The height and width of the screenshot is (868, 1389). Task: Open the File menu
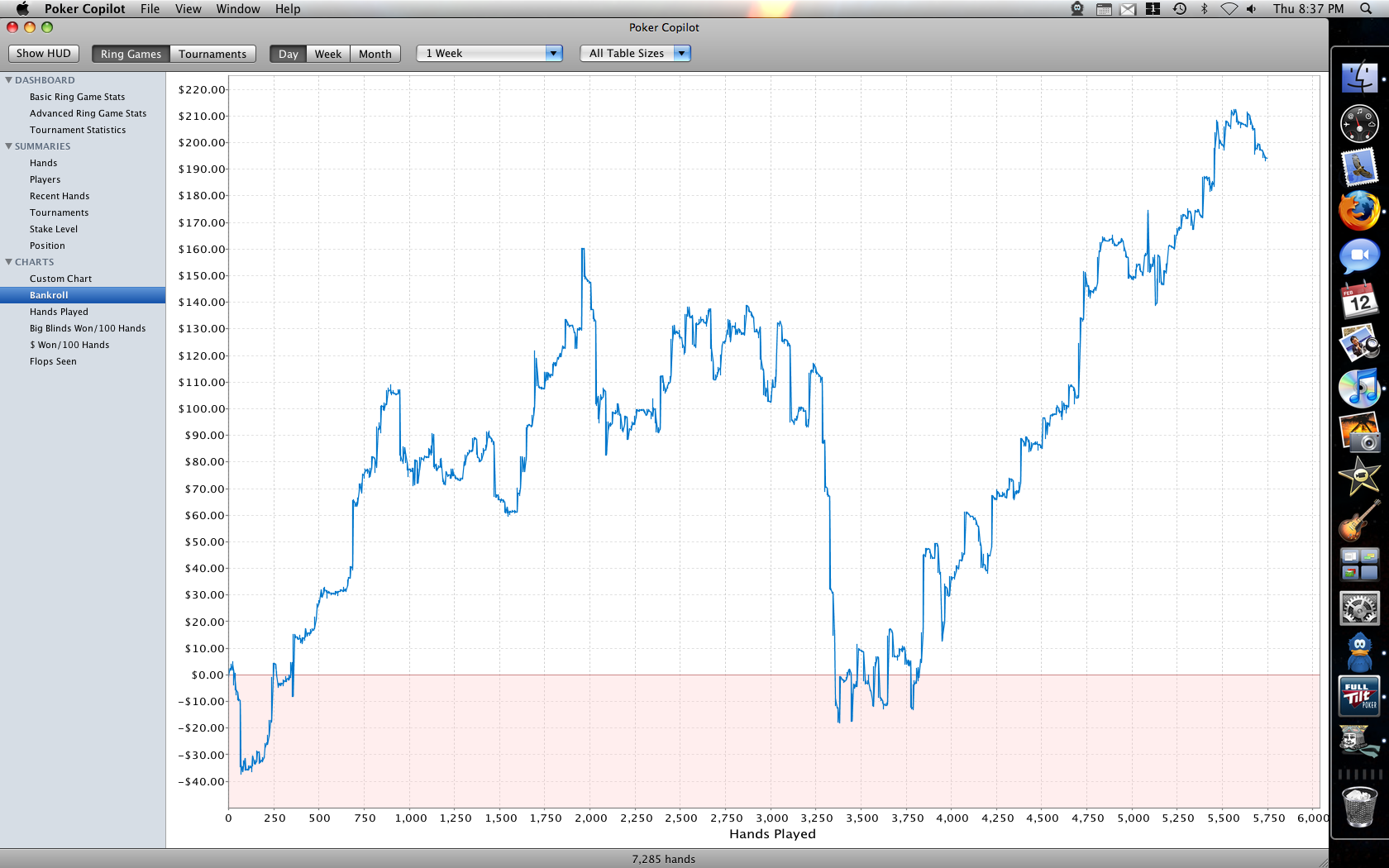coord(150,8)
